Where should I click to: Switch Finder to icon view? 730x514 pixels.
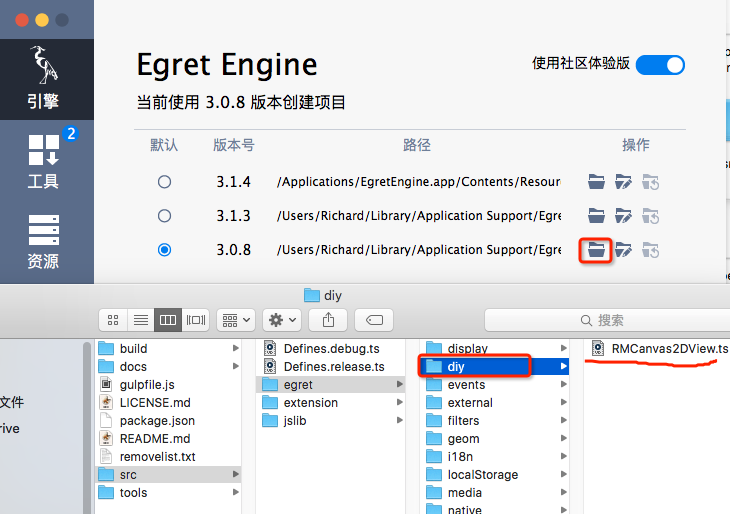pos(113,320)
